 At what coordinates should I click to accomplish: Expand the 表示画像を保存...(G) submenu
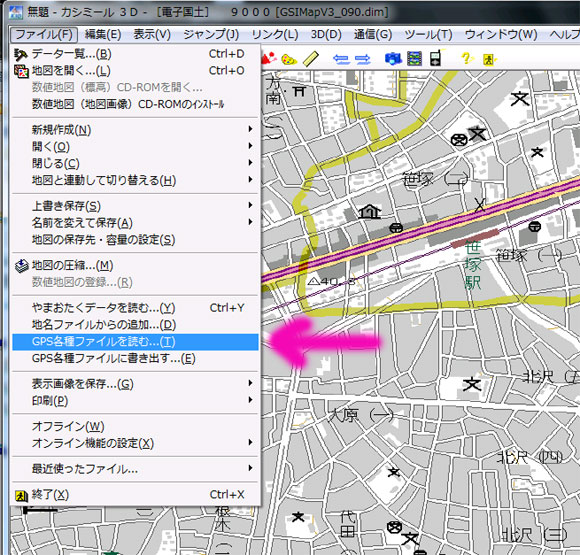(135, 384)
